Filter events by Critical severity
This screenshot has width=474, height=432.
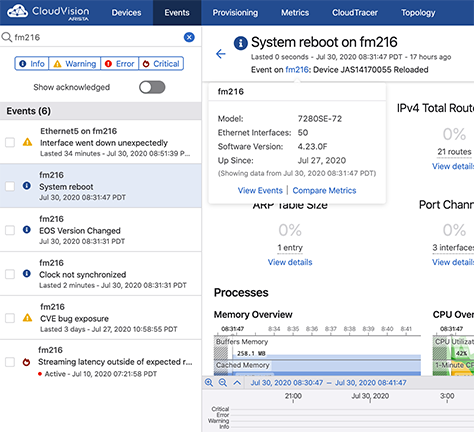click(x=161, y=63)
